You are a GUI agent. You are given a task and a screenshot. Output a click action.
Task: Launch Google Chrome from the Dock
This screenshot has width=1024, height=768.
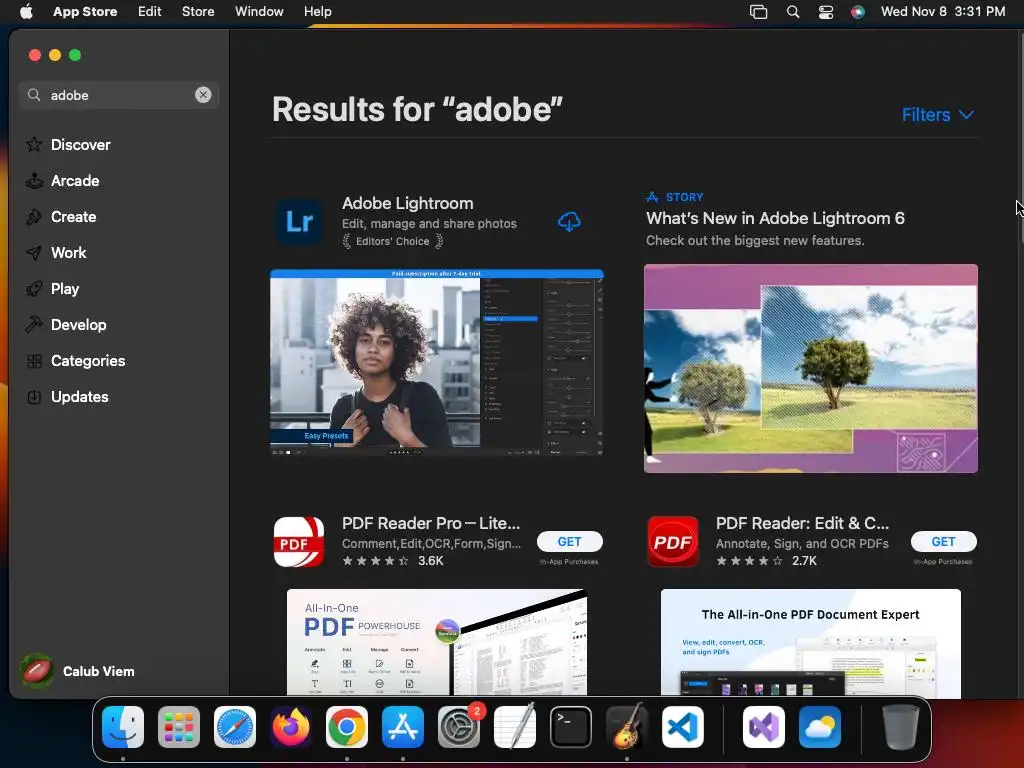click(x=347, y=727)
